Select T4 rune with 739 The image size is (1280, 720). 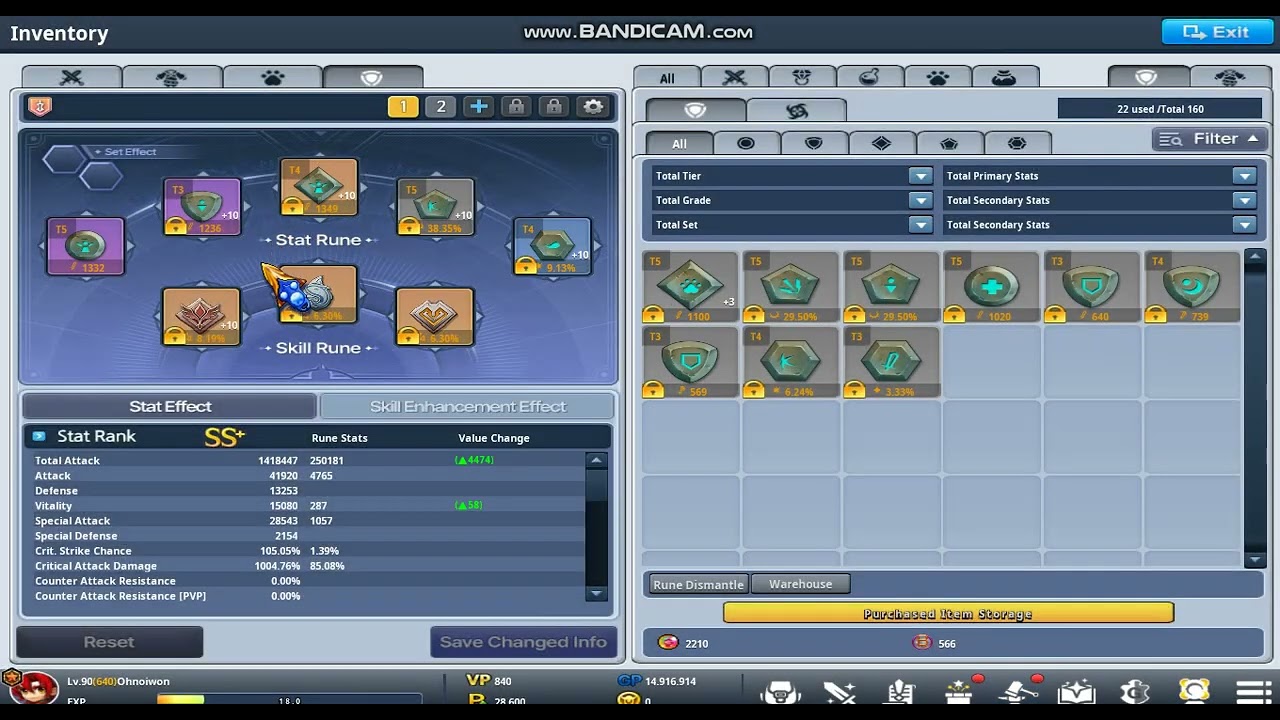[x=1191, y=287]
